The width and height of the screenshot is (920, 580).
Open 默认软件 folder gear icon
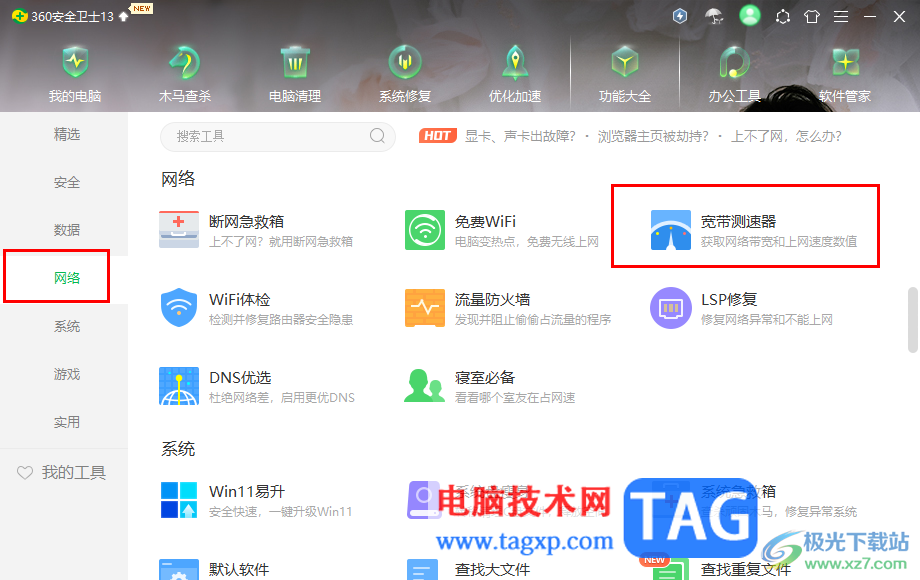coord(179,569)
